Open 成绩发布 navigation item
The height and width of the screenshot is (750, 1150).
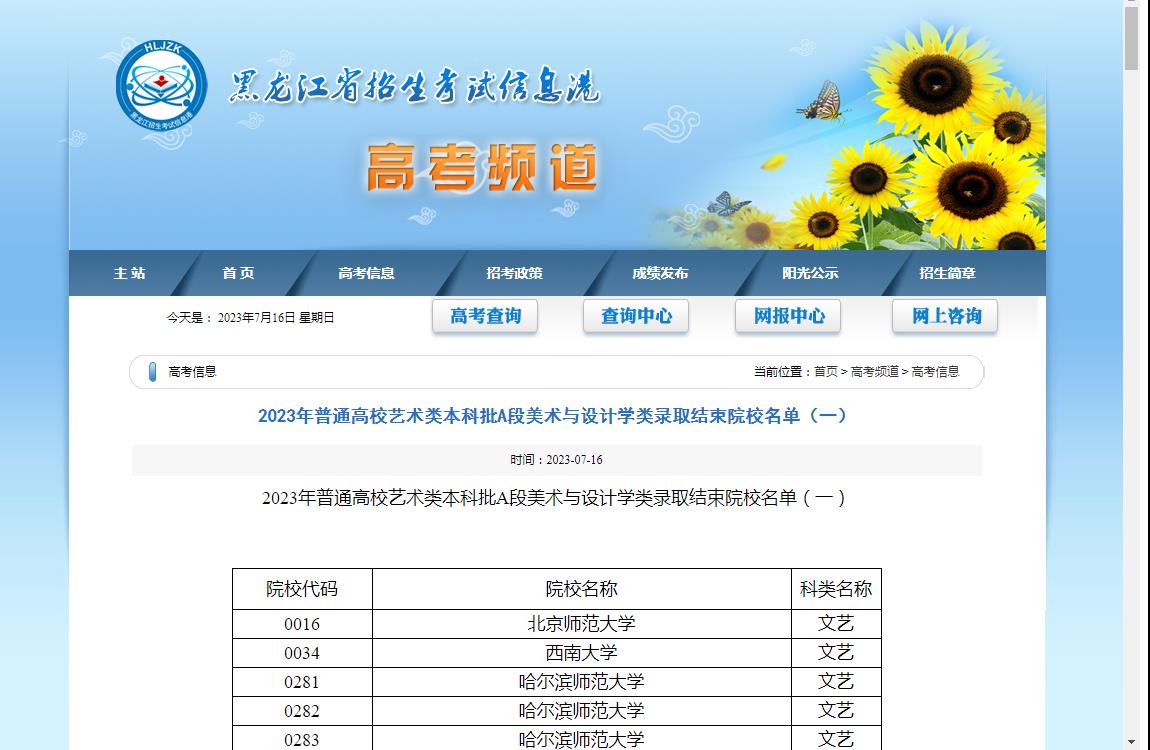coord(660,273)
